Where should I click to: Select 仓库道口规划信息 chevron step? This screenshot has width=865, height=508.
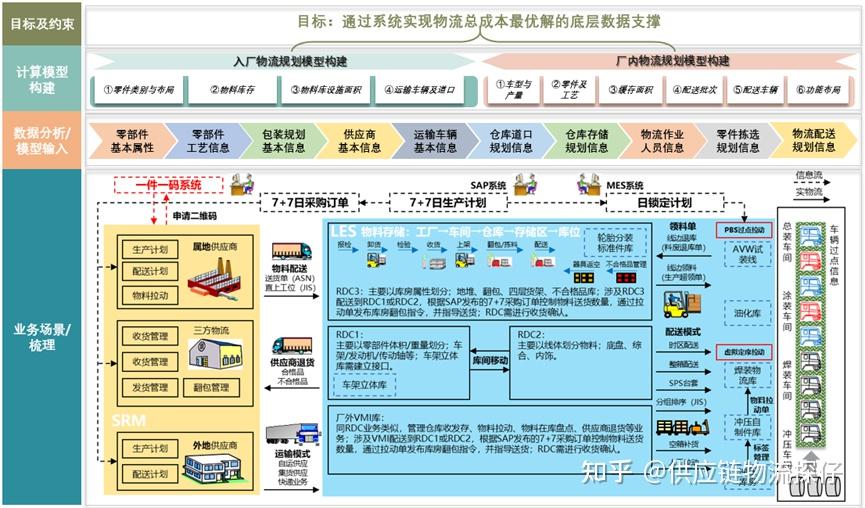pos(511,141)
